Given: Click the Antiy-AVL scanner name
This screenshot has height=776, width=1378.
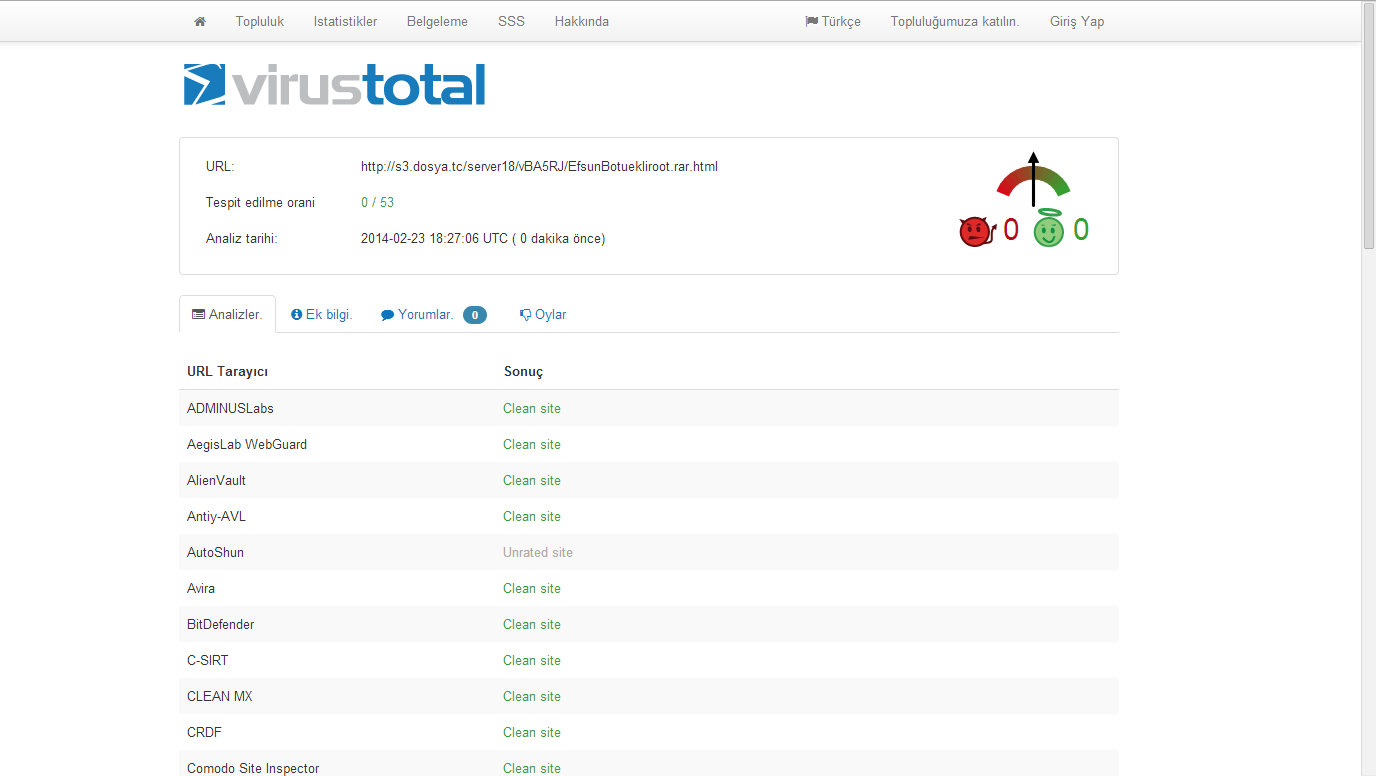Looking at the screenshot, I should 216,516.
